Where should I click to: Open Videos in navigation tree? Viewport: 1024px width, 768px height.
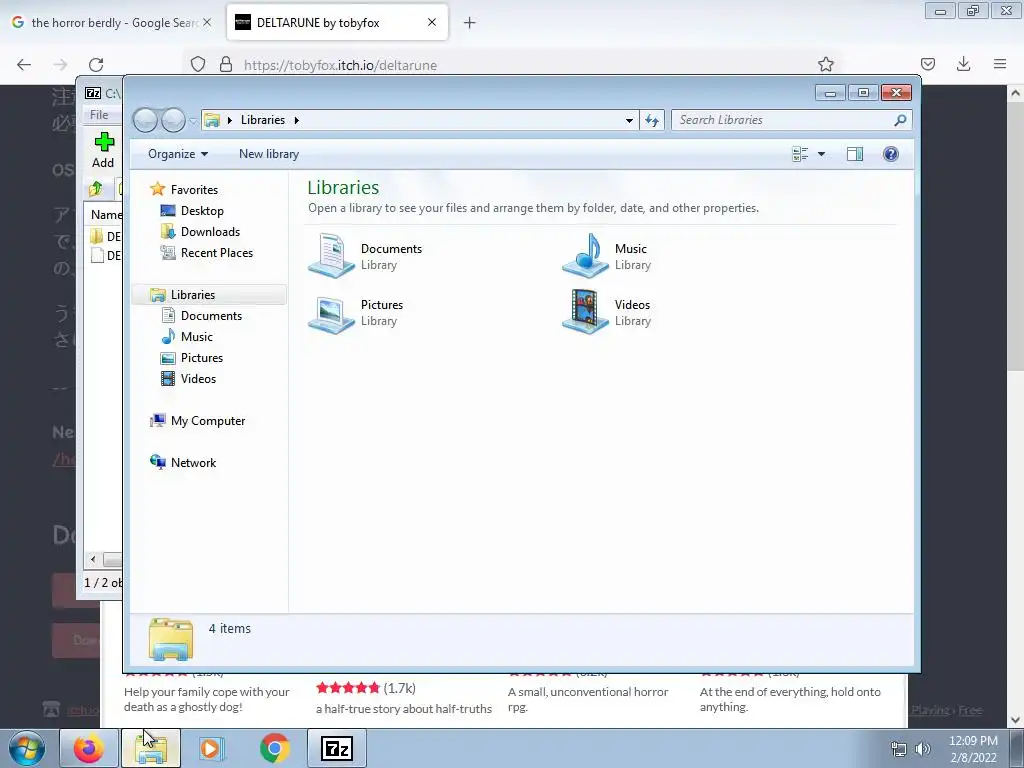click(x=198, y=379)
